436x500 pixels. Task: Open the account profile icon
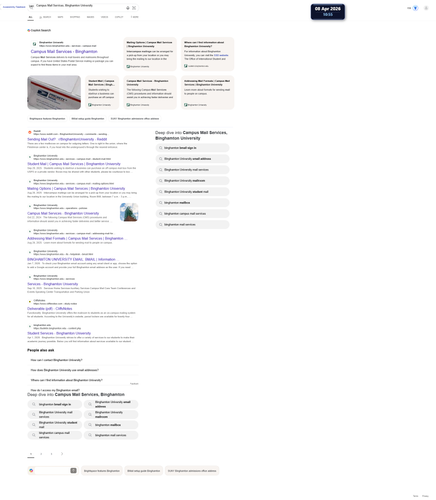[426, 8]
